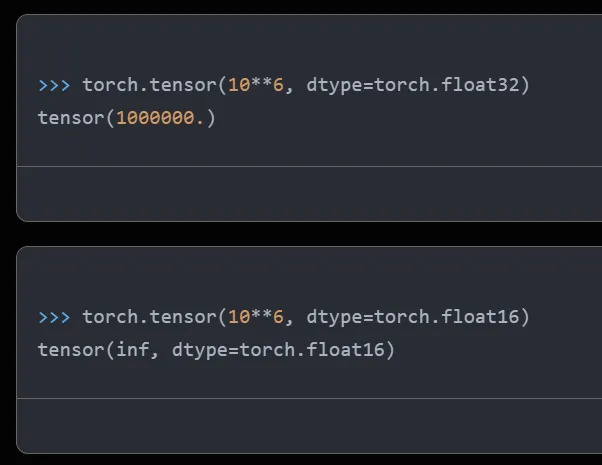Click the word tensor in the 1000000. output
Screen dimensions: 602x465
tap(71, 118)
